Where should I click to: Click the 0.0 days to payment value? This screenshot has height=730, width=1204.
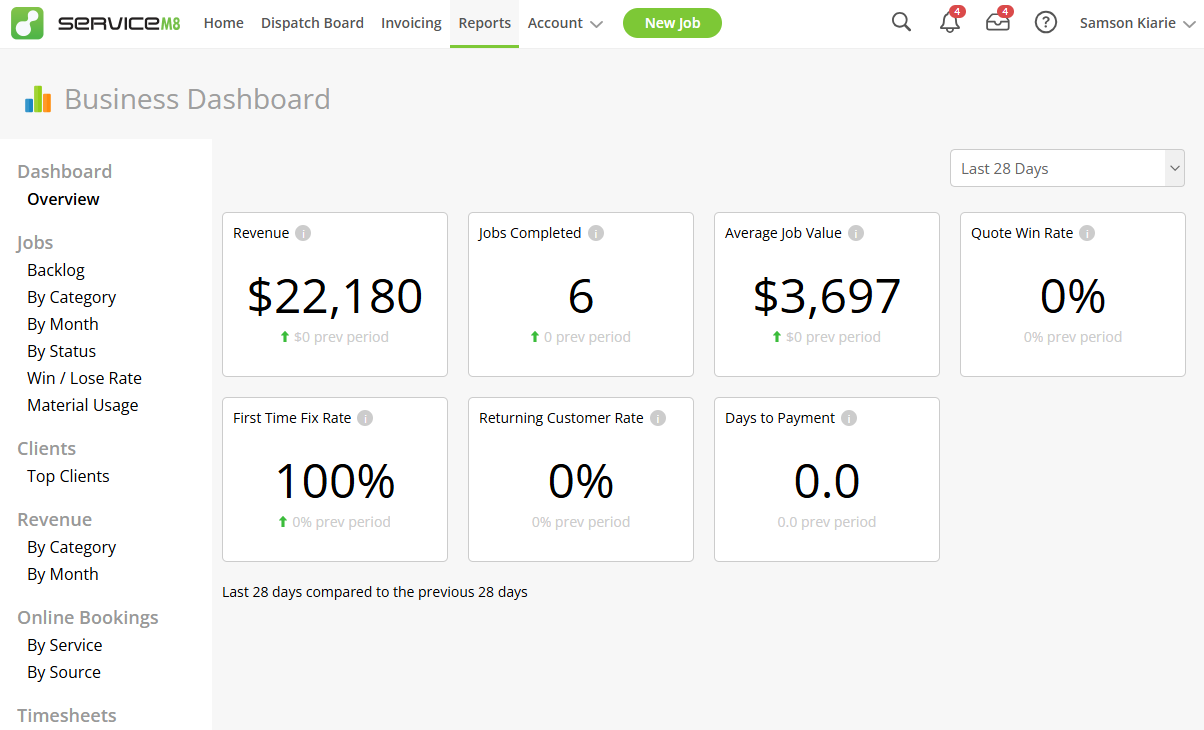(827, 482)
